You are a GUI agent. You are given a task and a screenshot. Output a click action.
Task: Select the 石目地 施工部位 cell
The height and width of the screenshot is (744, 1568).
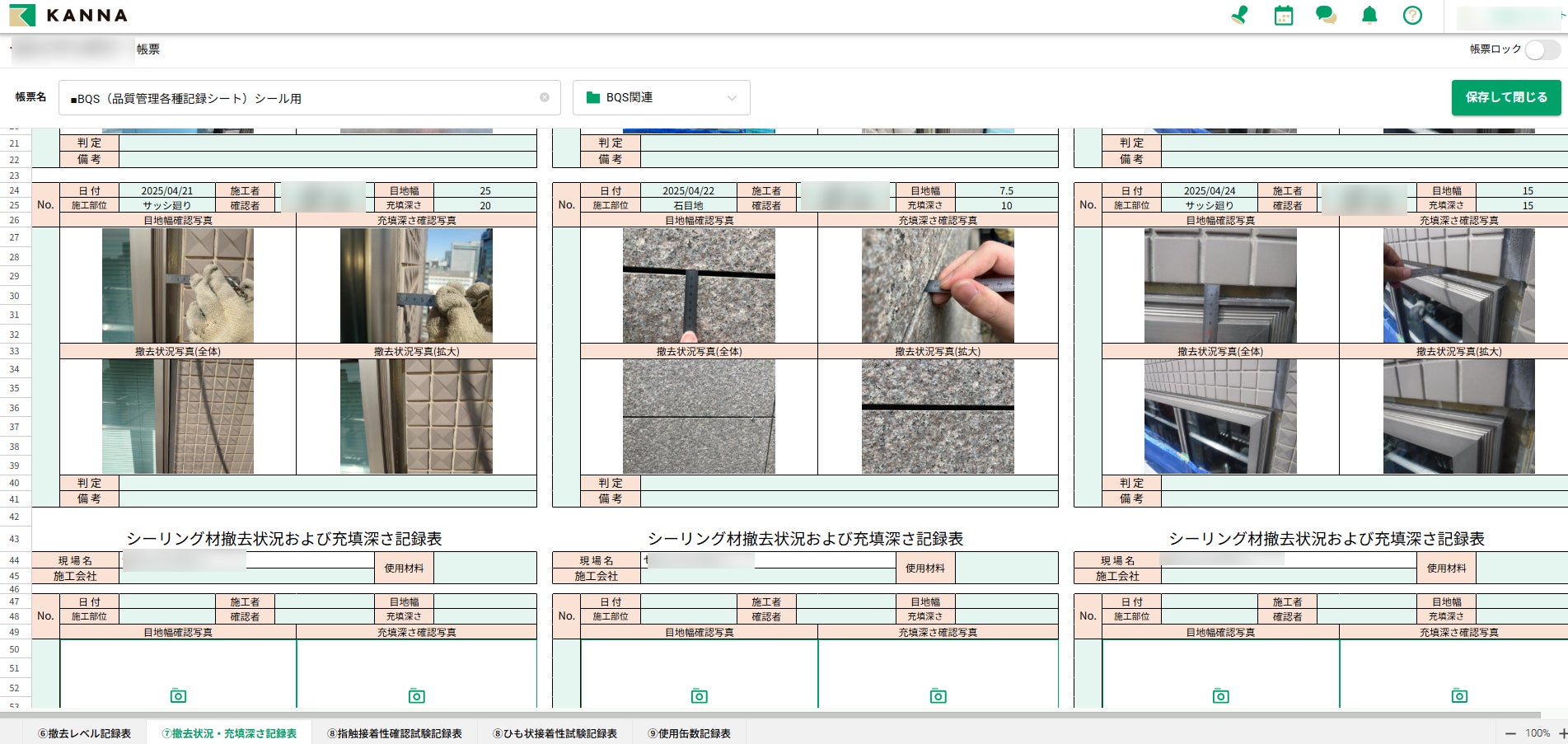pyautogui.click(x=688, y=205)
